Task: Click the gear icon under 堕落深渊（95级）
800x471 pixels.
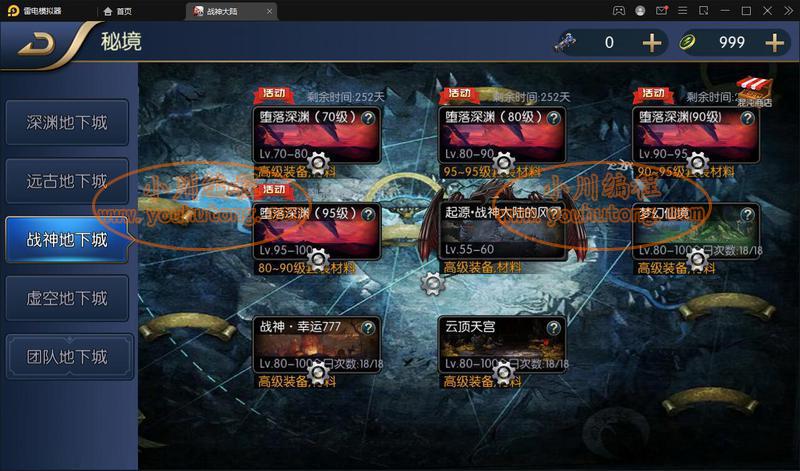Action: [318, 259]
